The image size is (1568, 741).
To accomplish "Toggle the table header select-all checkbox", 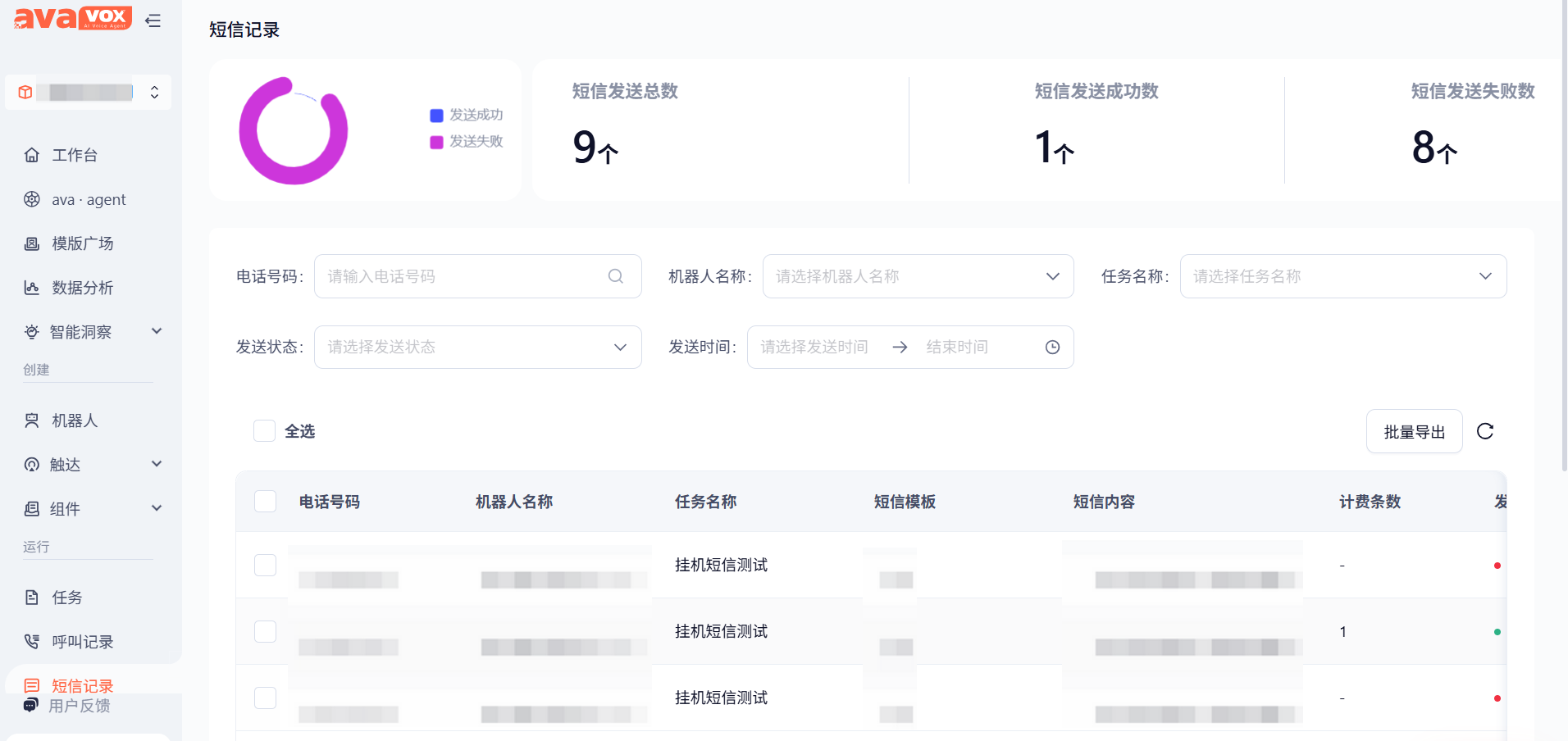I will 266,501.
